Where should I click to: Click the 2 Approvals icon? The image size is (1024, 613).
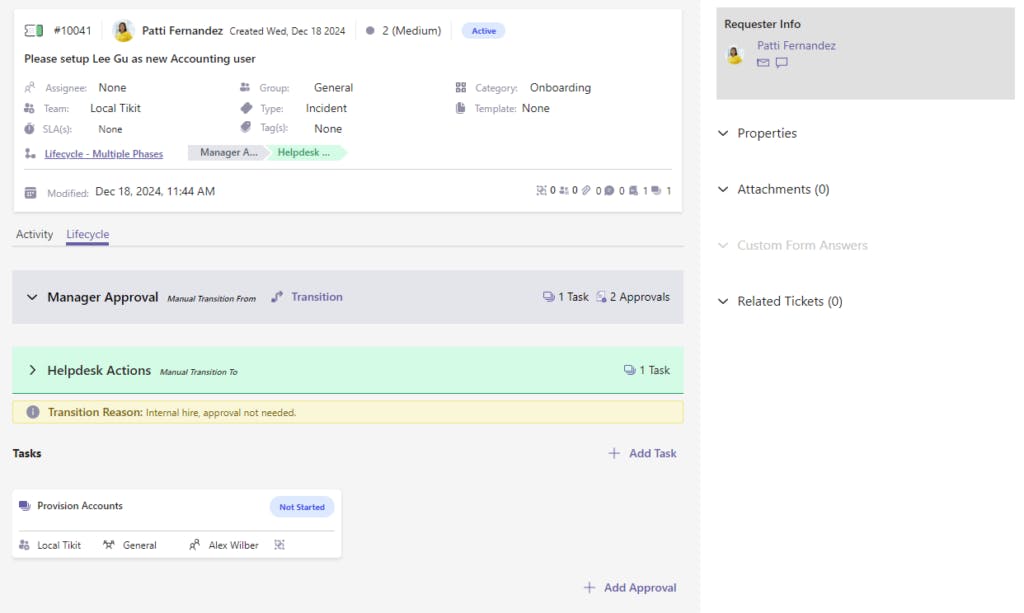[601, 297]
